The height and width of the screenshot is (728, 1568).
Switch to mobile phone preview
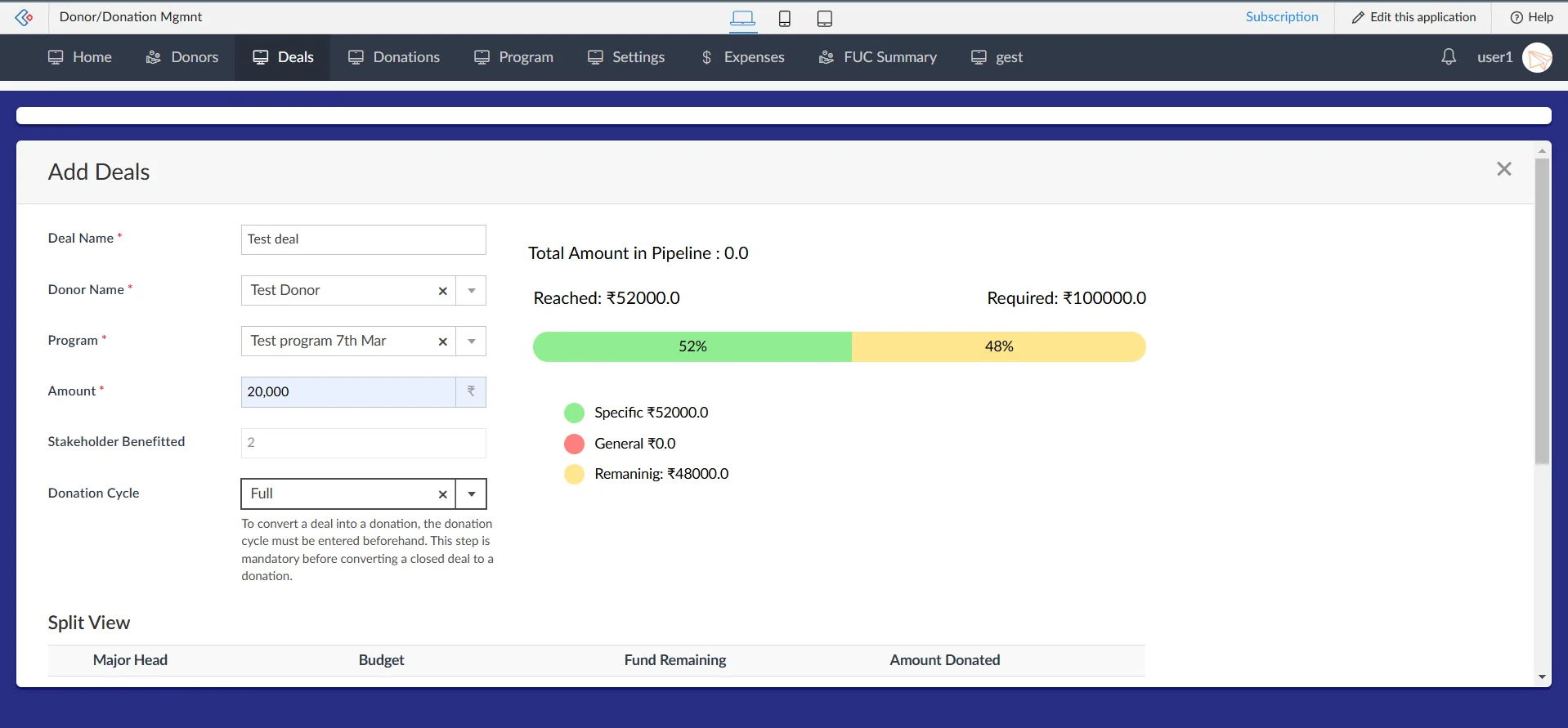785,18
